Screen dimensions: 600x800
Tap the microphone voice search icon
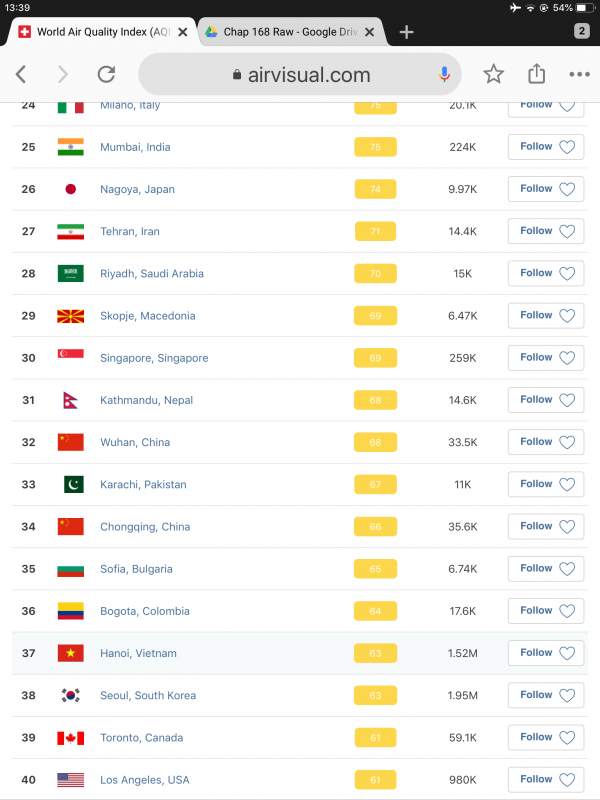[444, 74]
